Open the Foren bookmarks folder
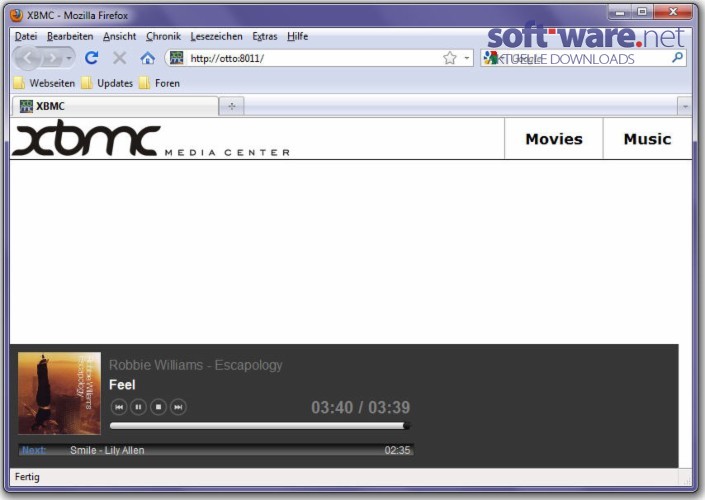705x500 pixels. 159,83
